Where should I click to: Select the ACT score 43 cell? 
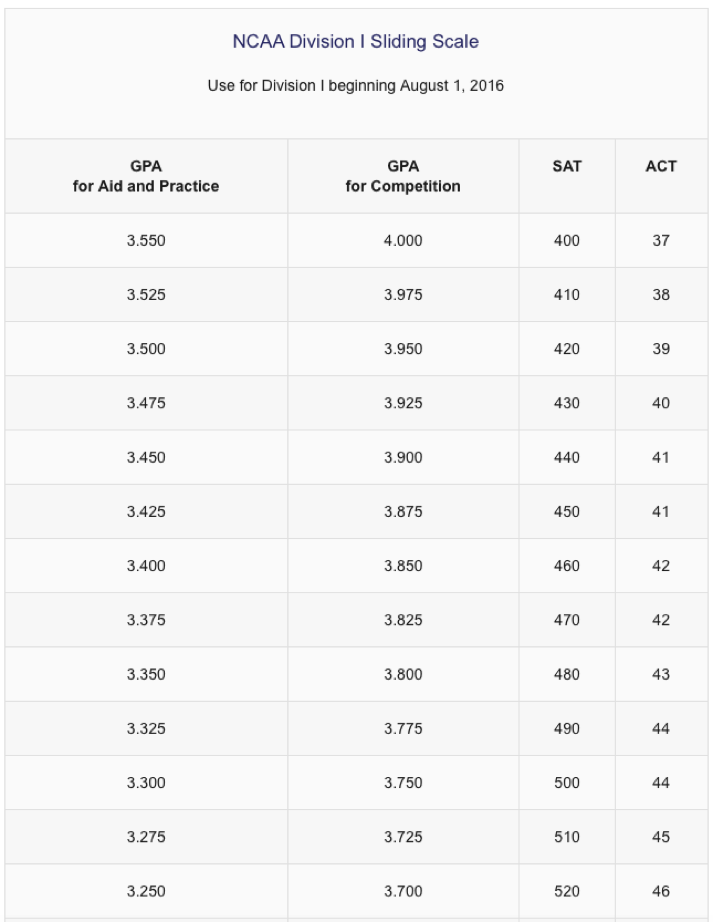(x=661, y=674)
